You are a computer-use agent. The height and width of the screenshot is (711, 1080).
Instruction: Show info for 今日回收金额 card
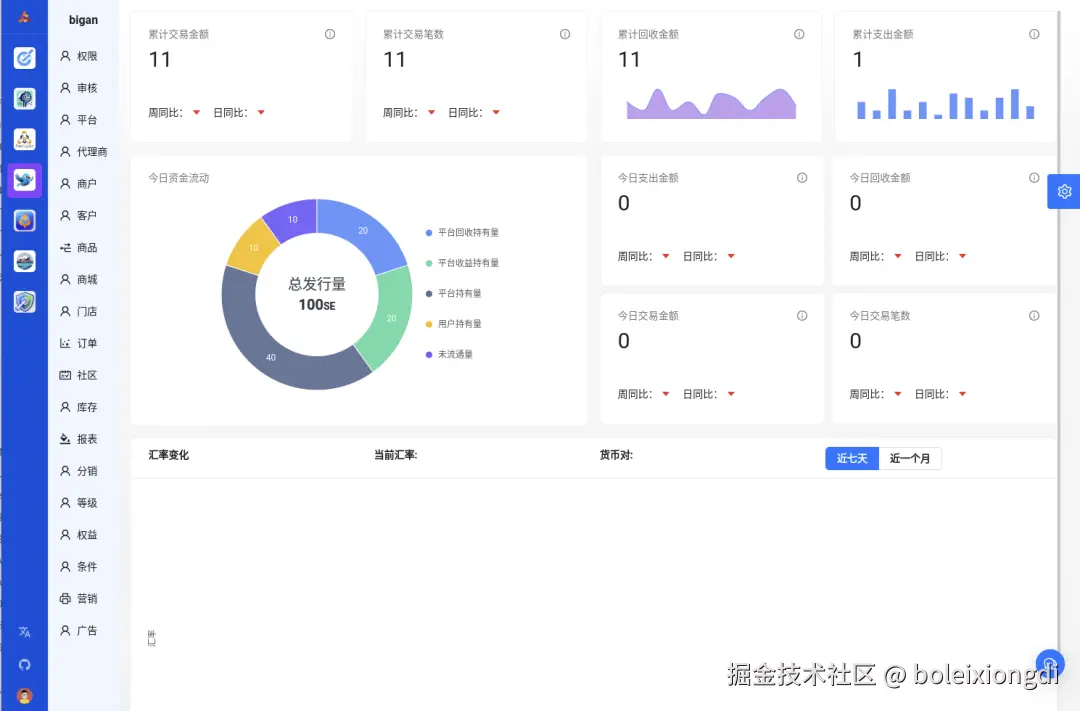tap(1034, 178)
